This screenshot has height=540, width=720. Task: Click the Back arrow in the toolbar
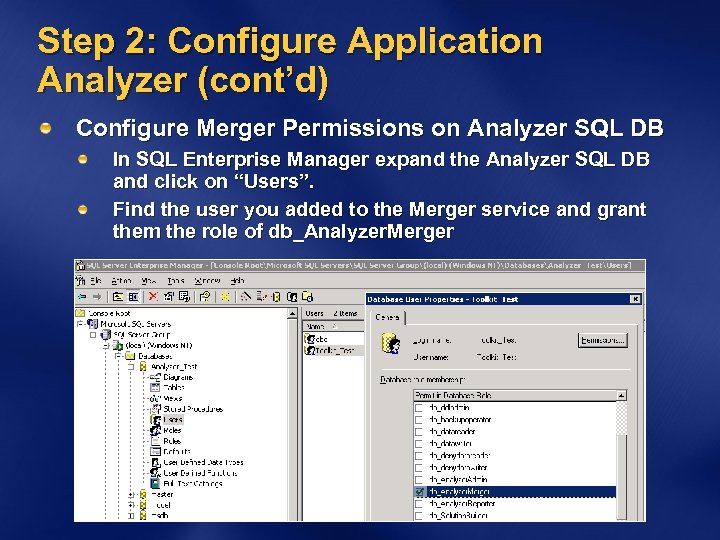click(82, 297)
